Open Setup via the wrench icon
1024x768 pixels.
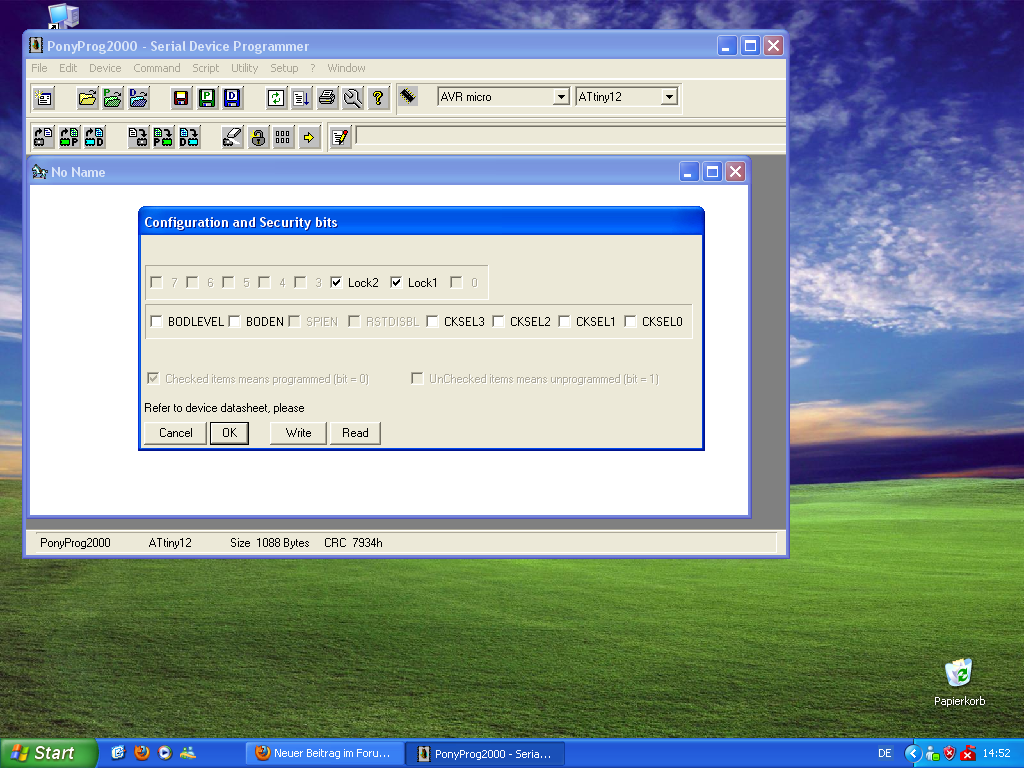(352, 98)
